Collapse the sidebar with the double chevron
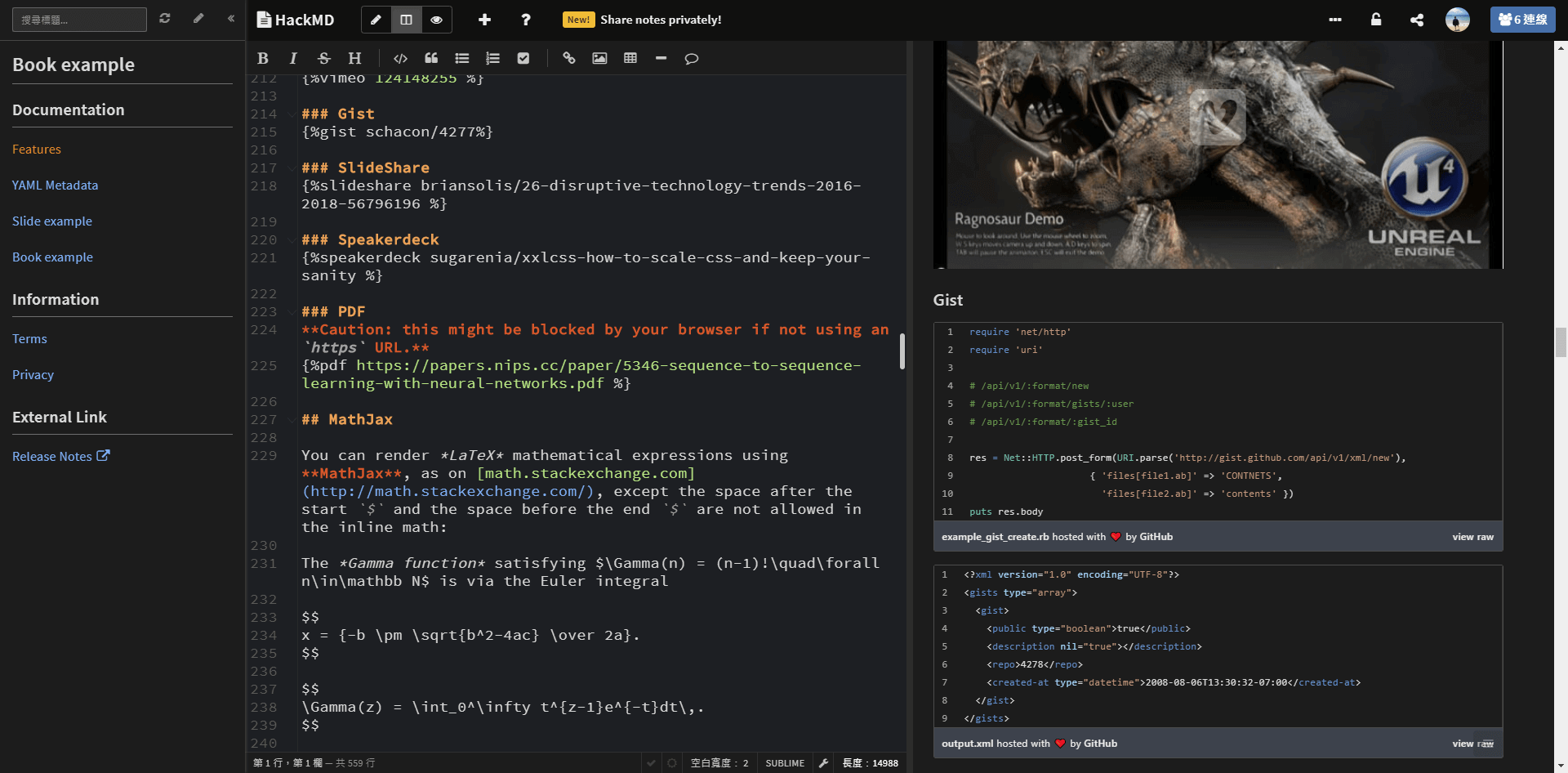1568x773 pixels. (x=231, y=18)
